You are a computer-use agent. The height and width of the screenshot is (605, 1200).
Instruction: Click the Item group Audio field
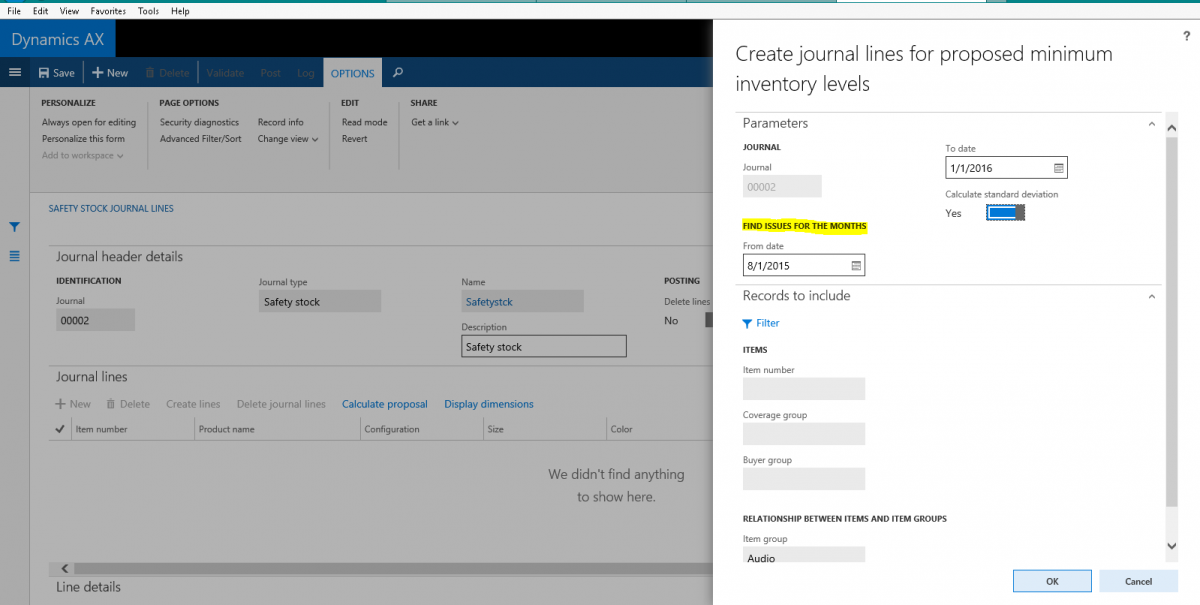(x=804, y=557)
